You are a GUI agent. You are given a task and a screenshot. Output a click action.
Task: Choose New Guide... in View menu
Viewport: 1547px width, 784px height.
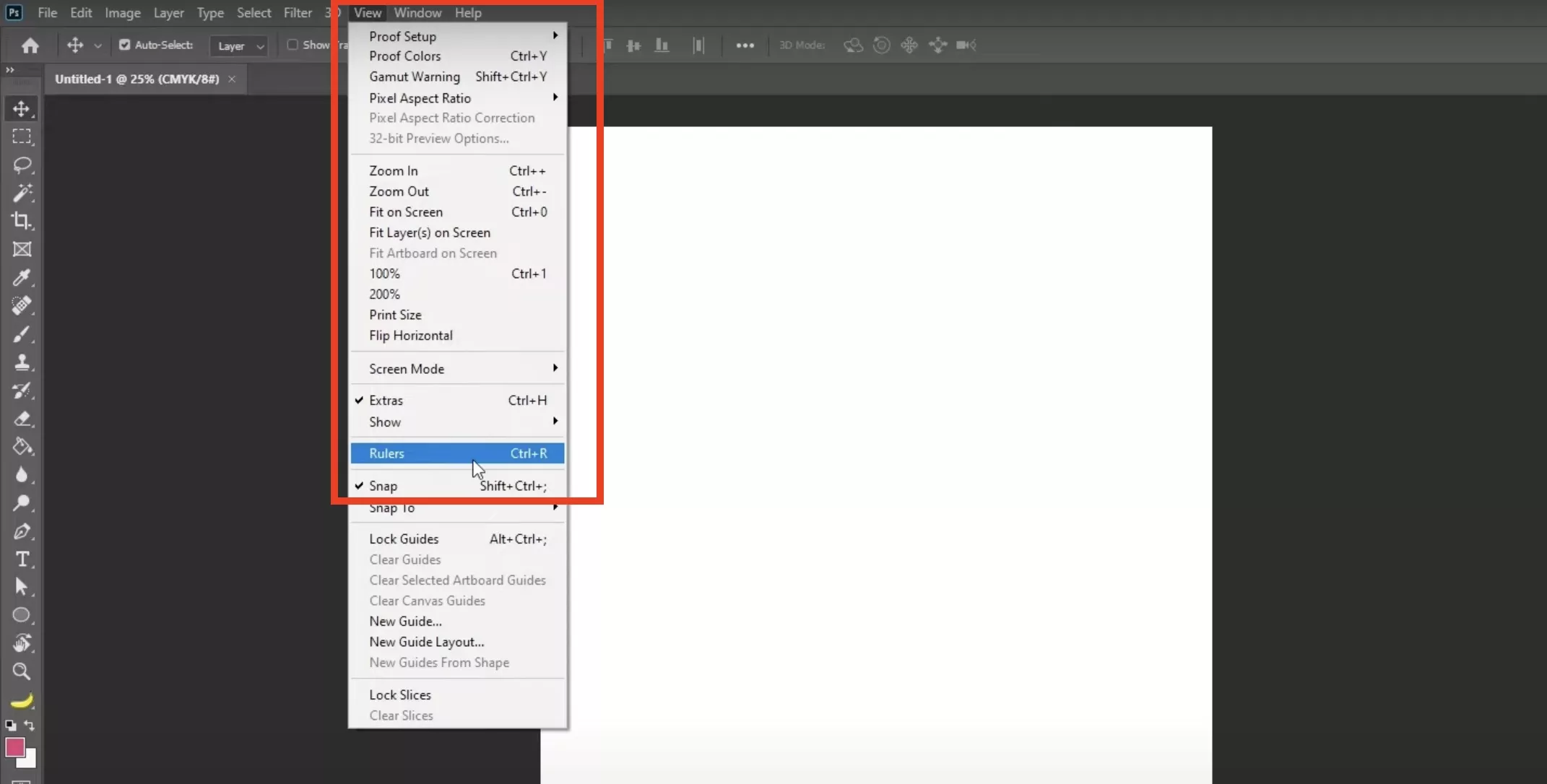tap(457, 621)
